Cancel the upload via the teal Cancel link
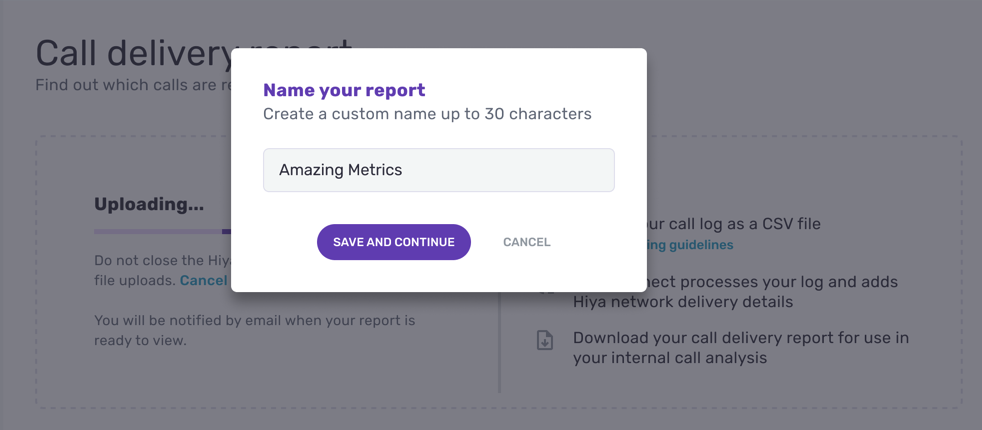Image resolution: width=982 pixels, height=430 pixels. click(x=204, y=280)
